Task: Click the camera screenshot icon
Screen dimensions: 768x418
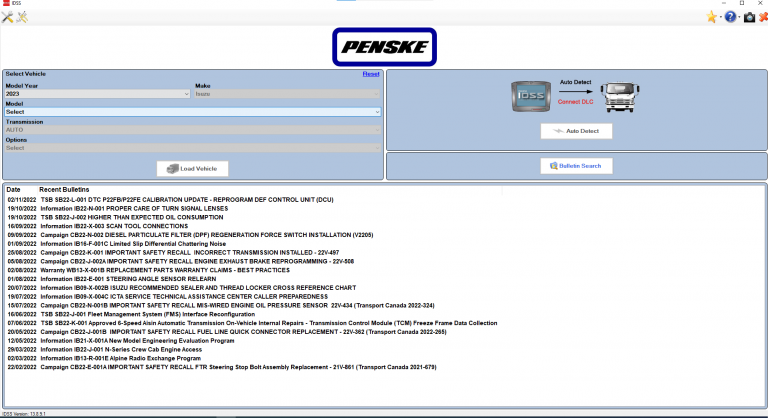Action: [x=749, y=18]
